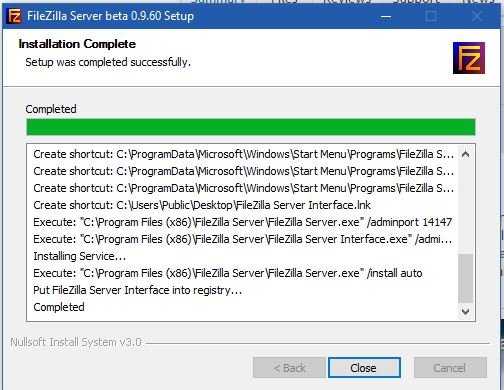Image resolution: width=504 pixels, height=390 pixels.
Task: Click the FileZilla icon in the title bar
Action: [x=14, y=16]
